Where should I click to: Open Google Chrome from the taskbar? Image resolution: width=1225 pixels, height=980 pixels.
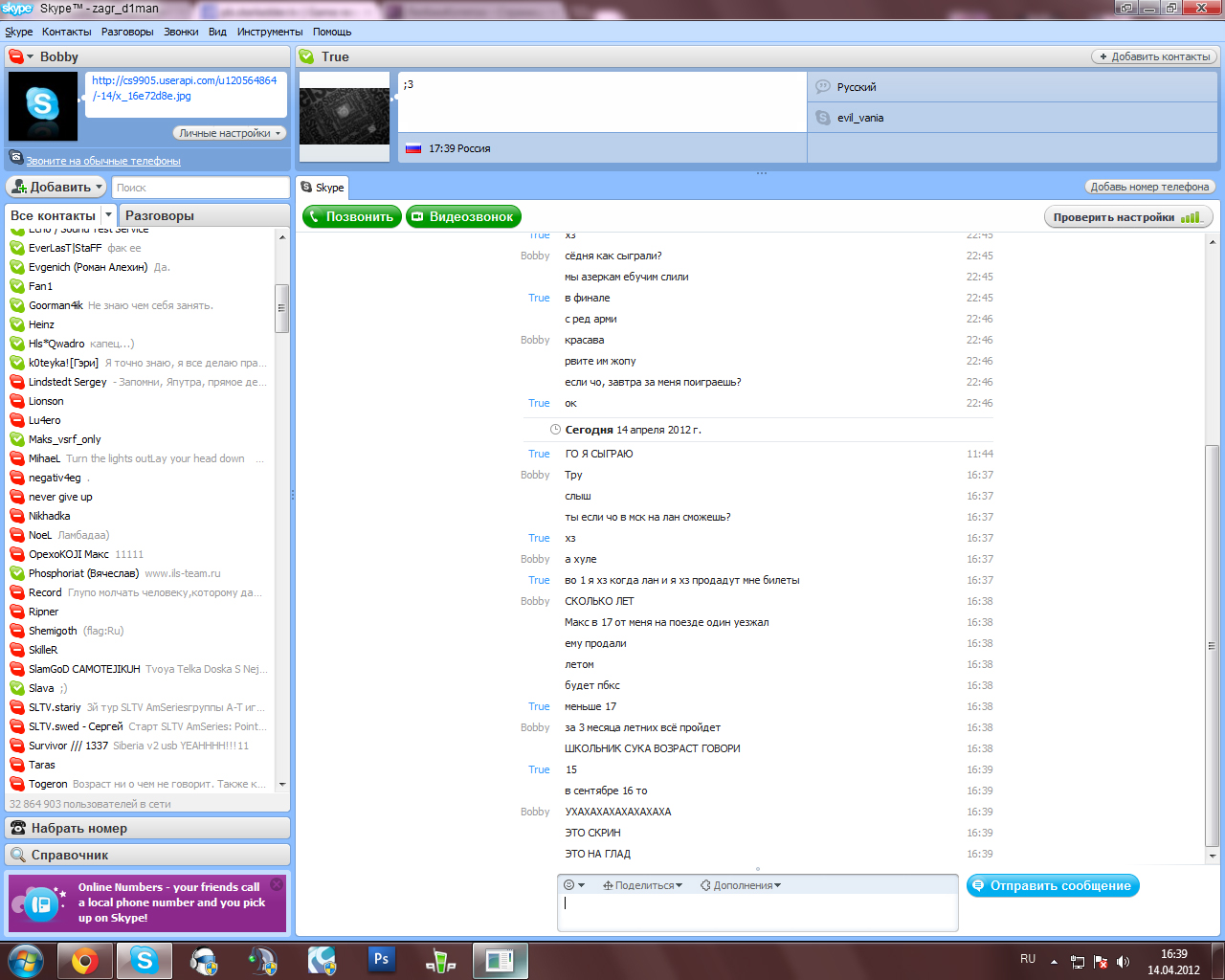pos(84,960)
